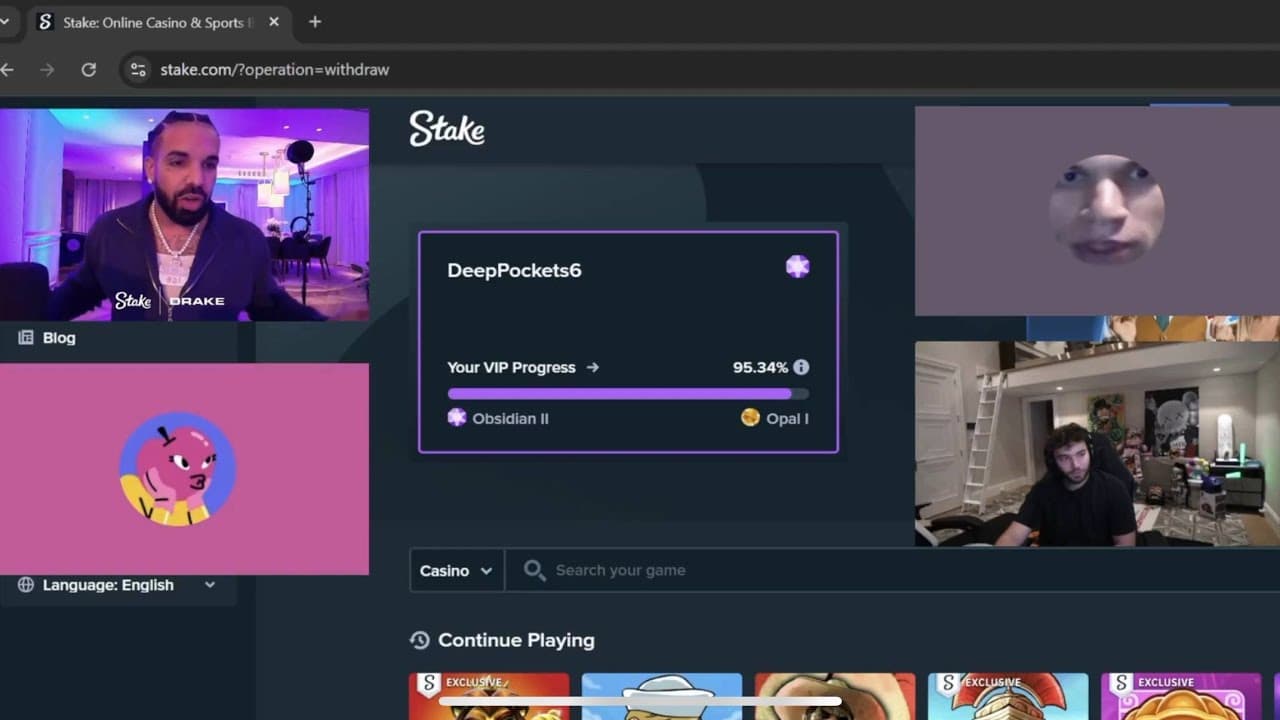Click the address bar URL stake.com

coord(274,69)
